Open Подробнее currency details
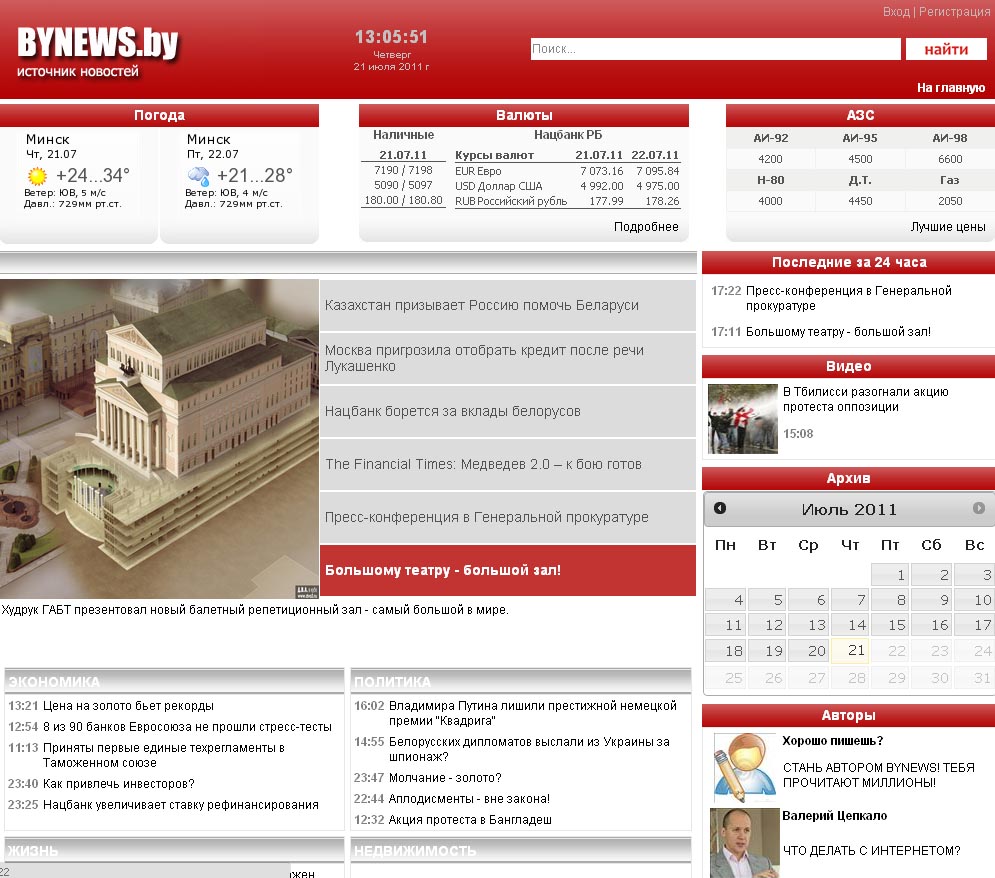 tap(646, 226)
